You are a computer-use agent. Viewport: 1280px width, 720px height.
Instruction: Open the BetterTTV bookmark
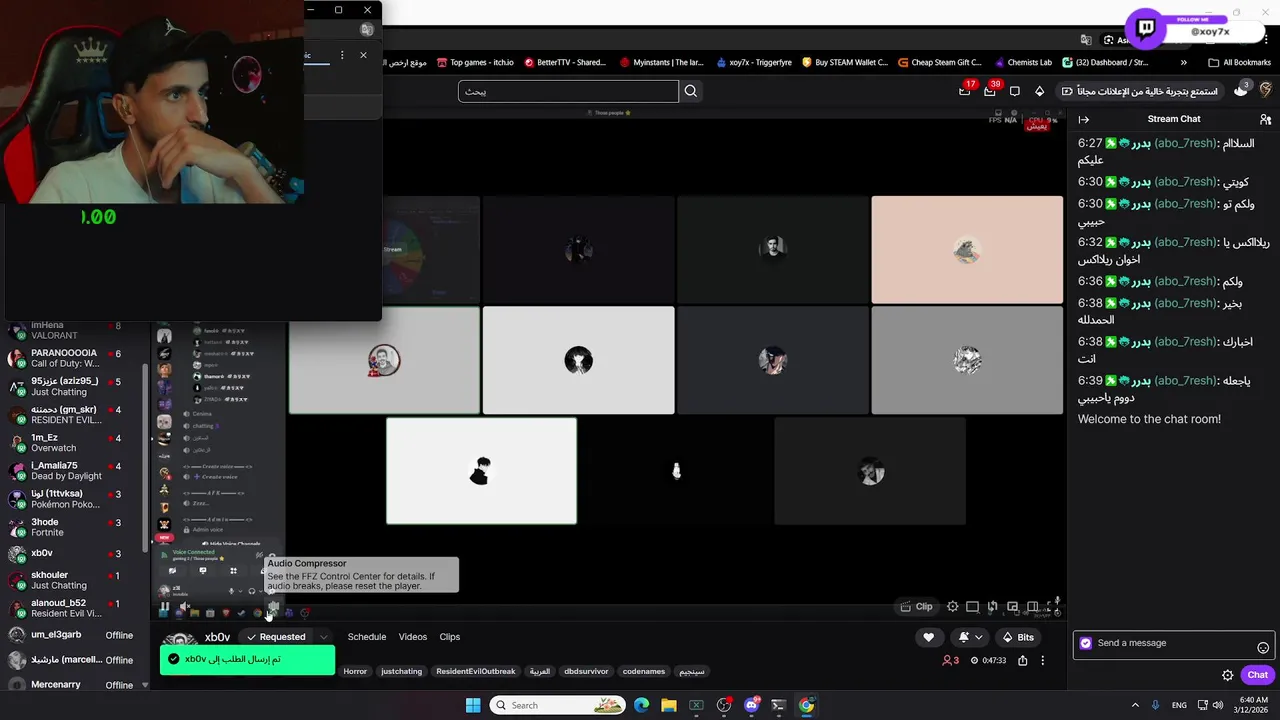click(564, 62)
